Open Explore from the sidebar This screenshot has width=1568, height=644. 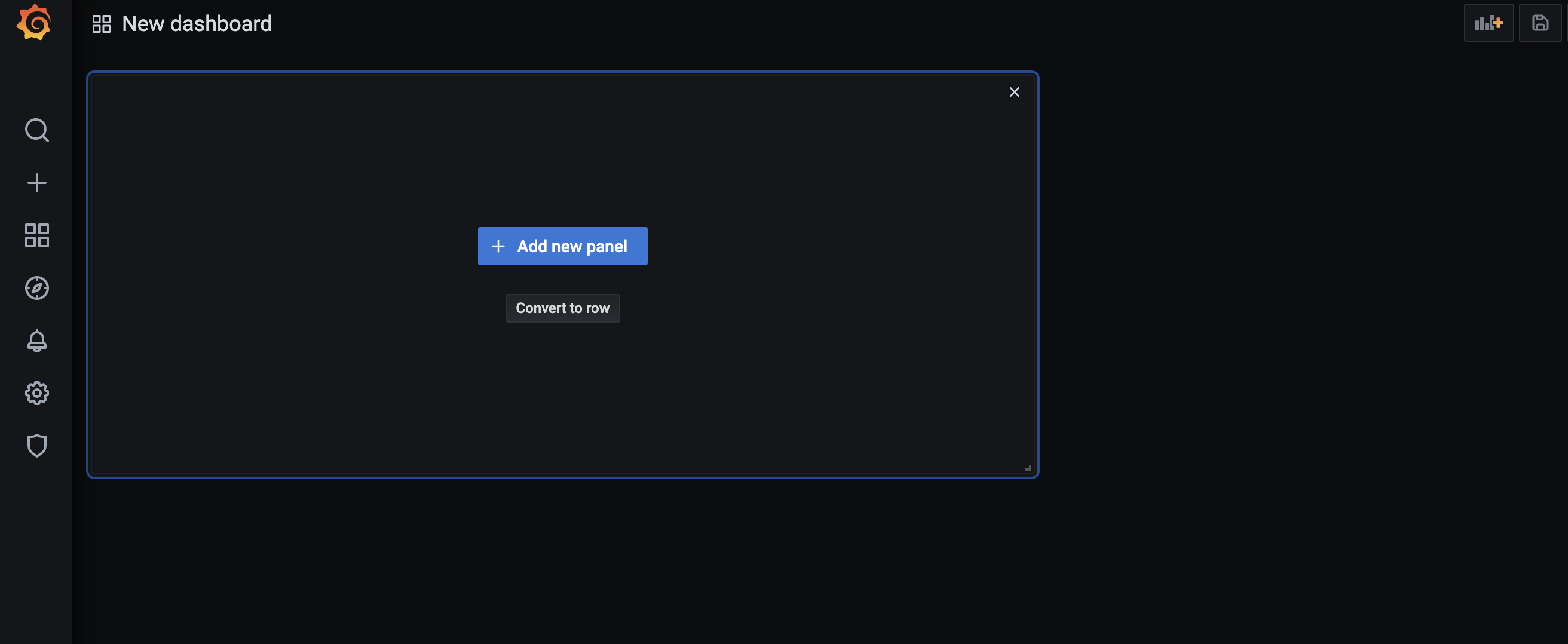tap(36, 288)
